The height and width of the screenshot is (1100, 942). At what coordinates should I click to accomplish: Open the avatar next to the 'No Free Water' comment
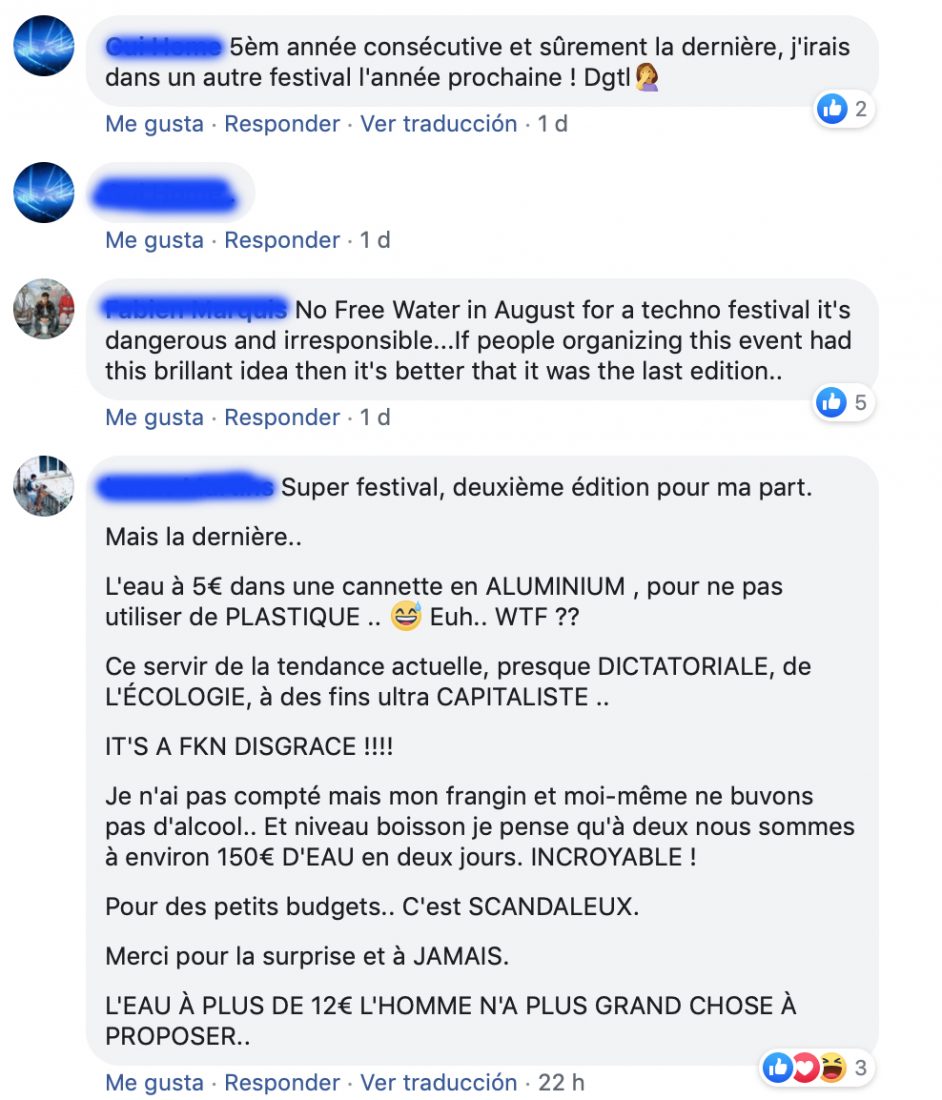[x=43, y=309]
